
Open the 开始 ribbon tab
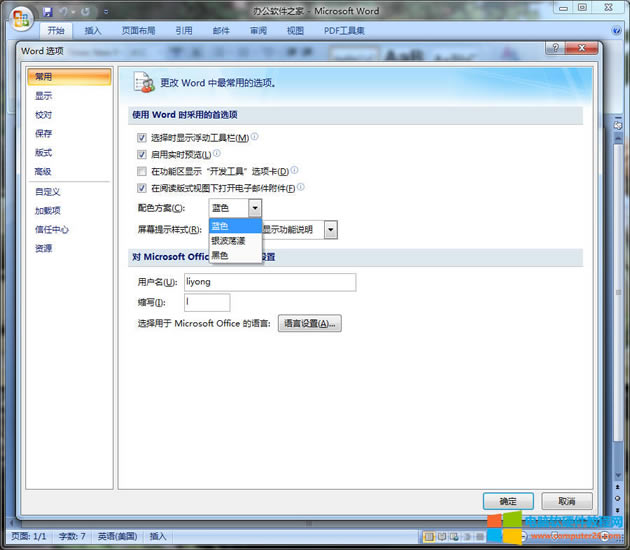pyautogui.click(x=56, y=31)
